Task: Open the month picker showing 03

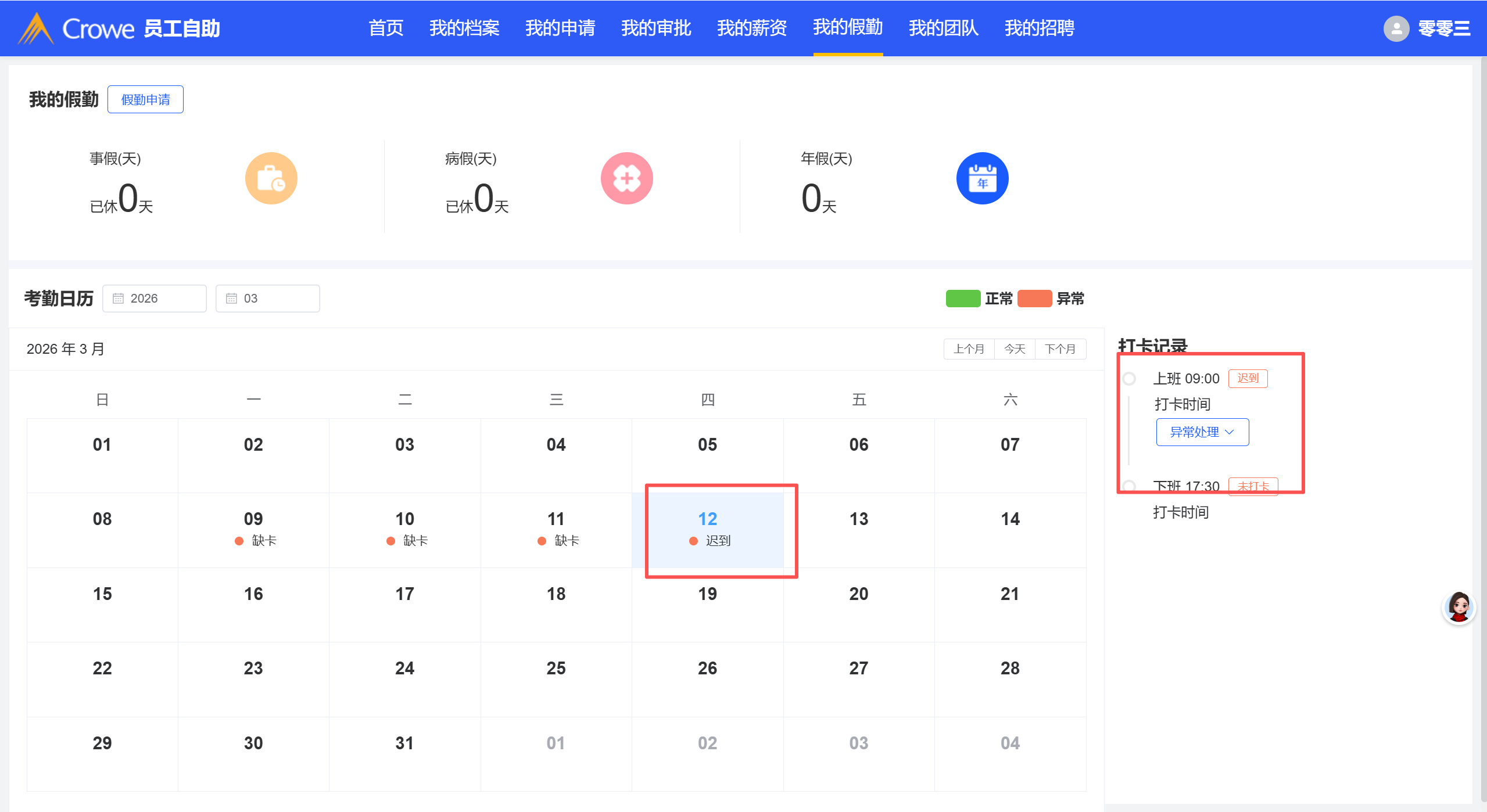Action: pyautogui.click(x=268, y=299)
